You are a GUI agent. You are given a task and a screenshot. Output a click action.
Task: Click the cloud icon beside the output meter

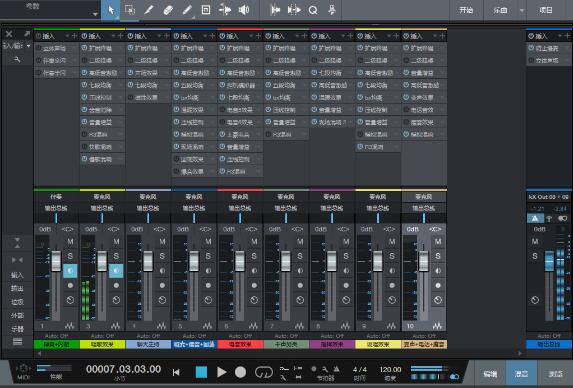[454, 376]
